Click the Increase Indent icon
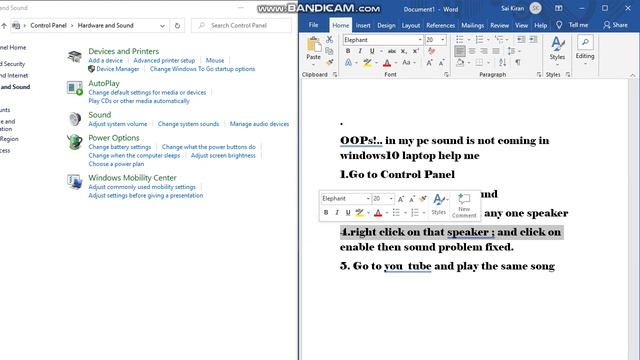The image size is (640, 360). pos(533,40)
